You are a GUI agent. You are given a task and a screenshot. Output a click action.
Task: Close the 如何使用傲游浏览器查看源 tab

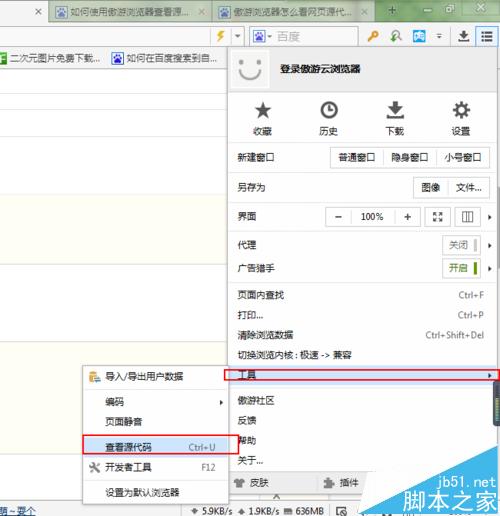(202, 12)
